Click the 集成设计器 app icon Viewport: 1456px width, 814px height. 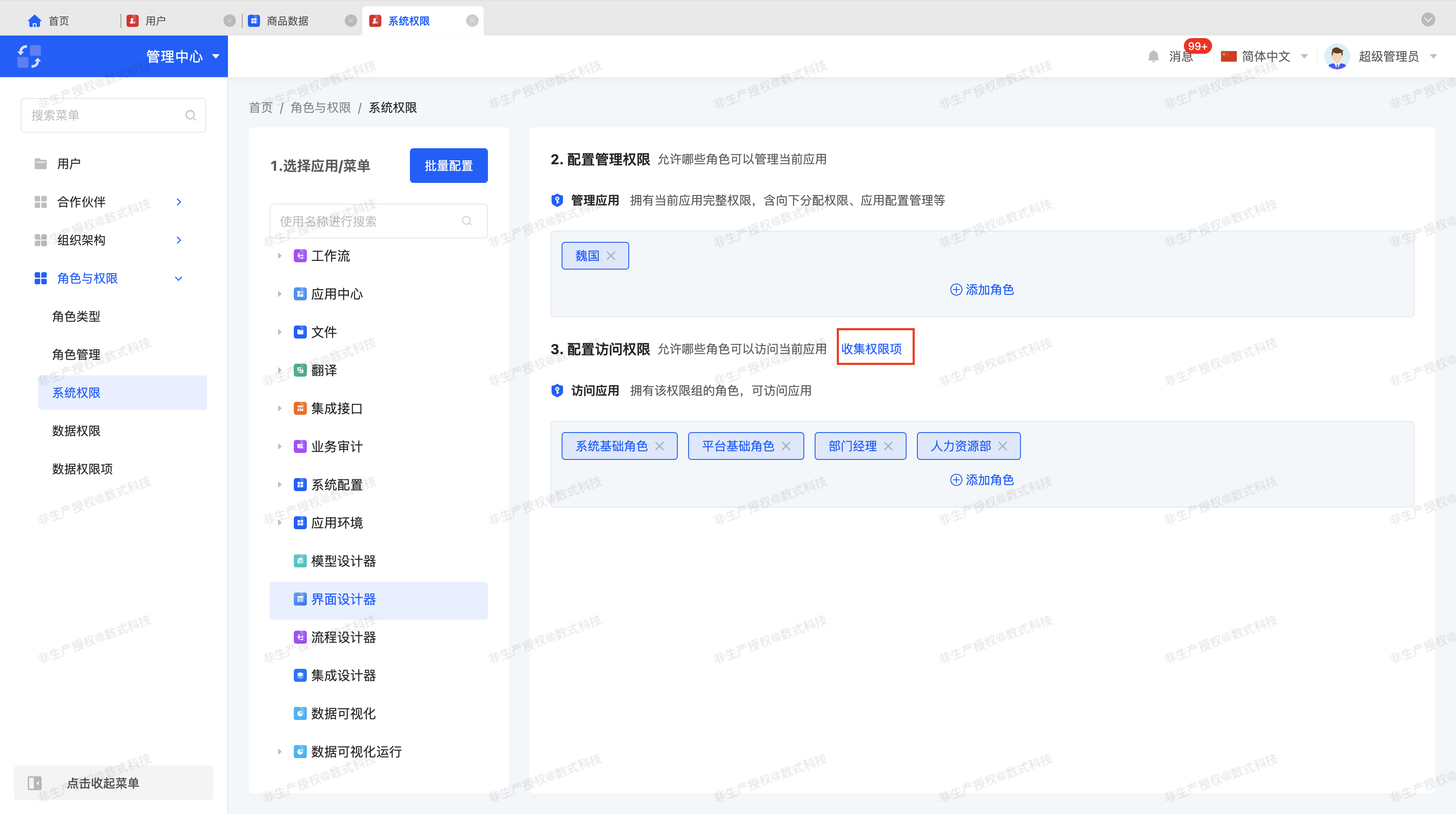(x=300, y=675)
